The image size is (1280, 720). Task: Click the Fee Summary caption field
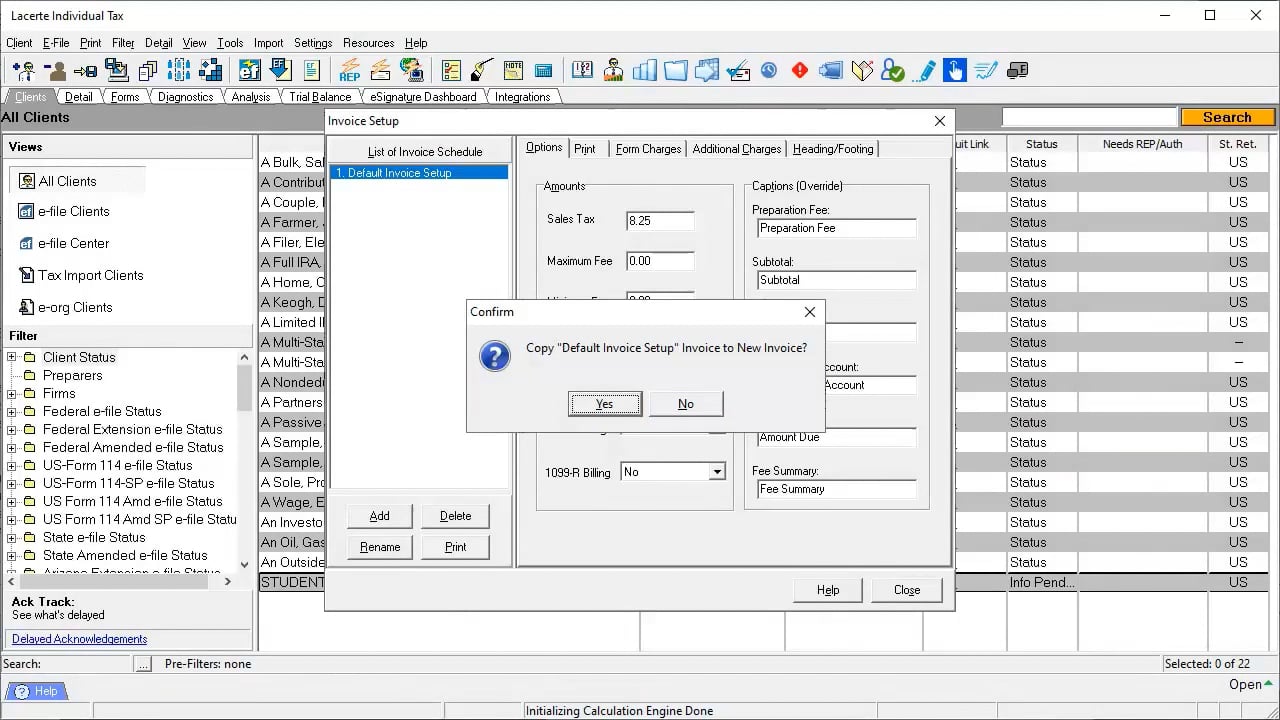(x=837, y=489)
